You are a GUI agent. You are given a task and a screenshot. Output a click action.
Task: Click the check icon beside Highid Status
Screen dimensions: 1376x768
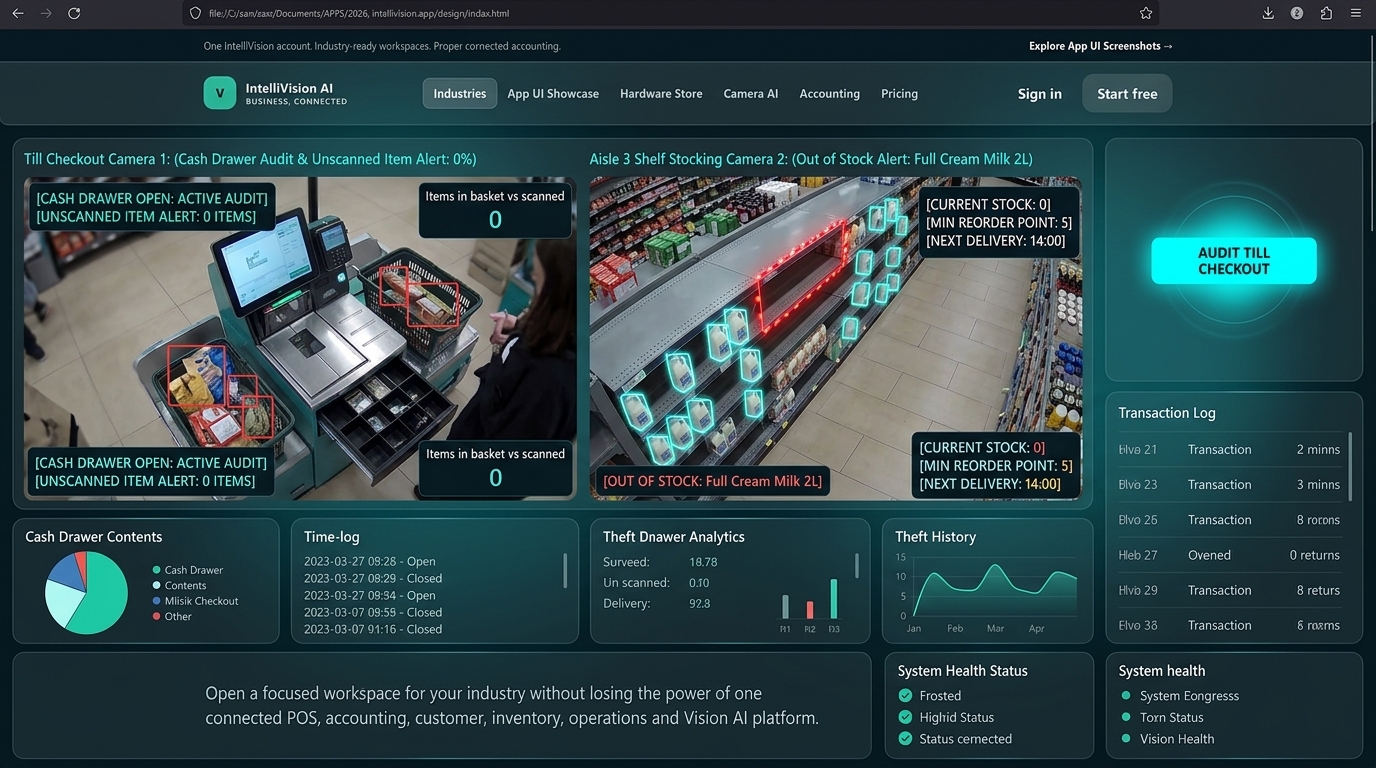[x=906, y=717]
